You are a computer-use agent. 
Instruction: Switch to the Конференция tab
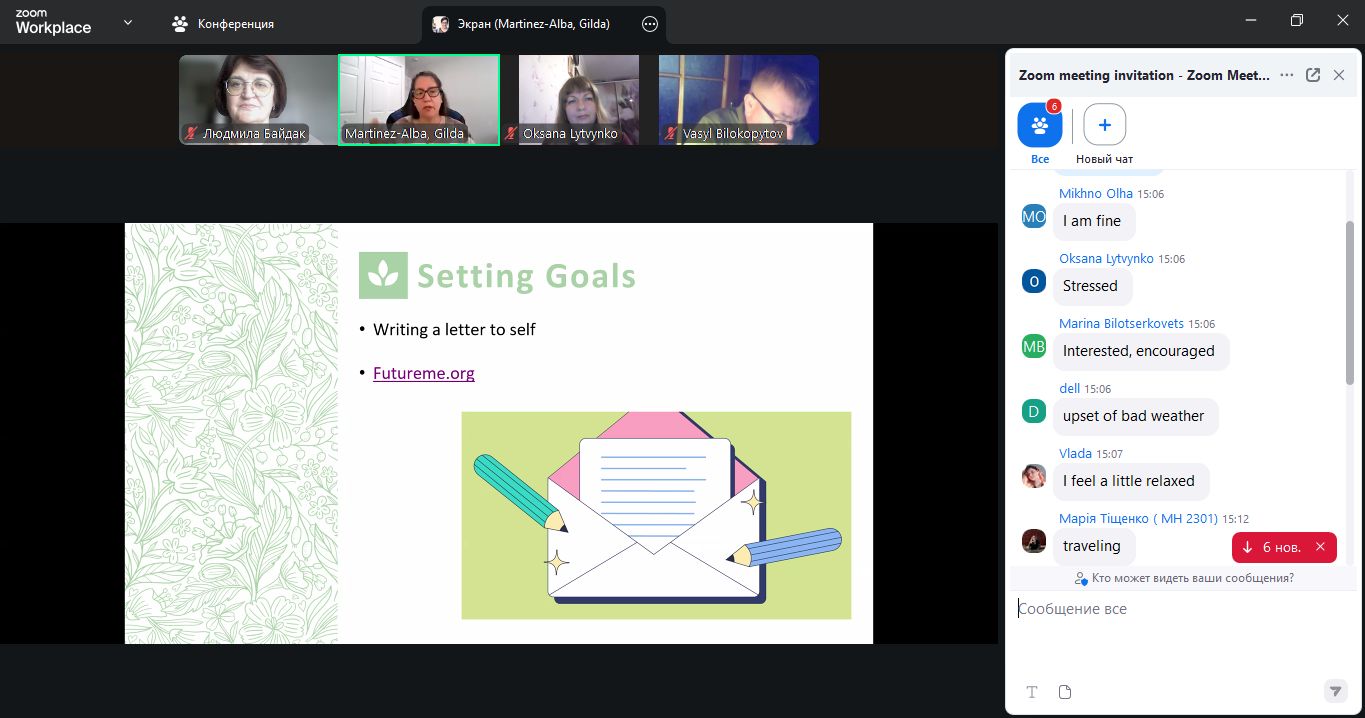click(223, 24)
